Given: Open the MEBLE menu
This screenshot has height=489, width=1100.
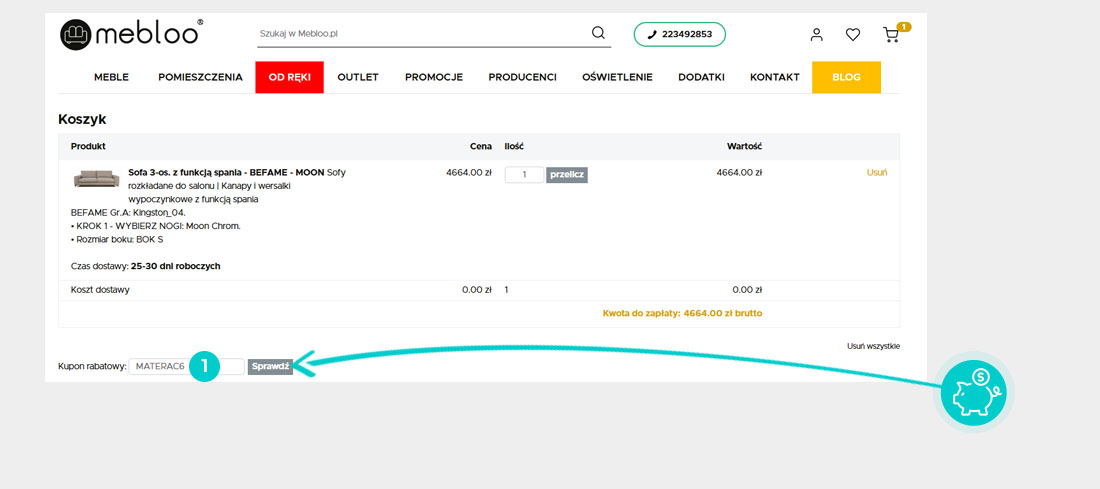Looking at the screenshot, I should [112, 77].
